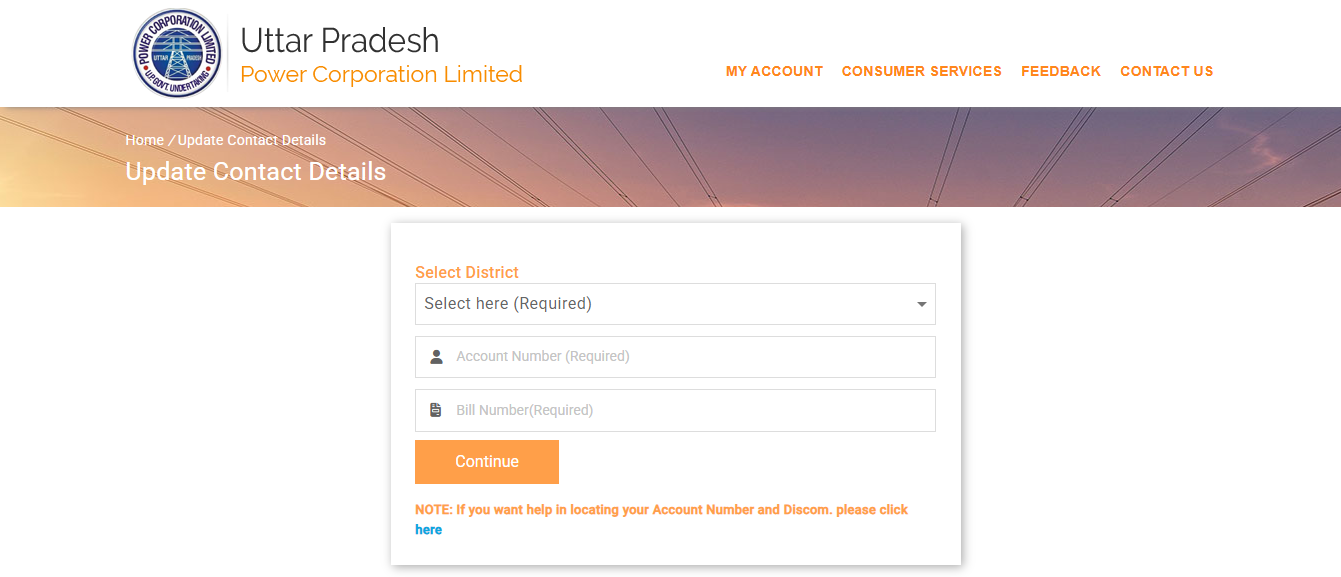The width and height of the screenshot is (1341, 577).
Task: Click the Select District label
Action: [467, 272]
